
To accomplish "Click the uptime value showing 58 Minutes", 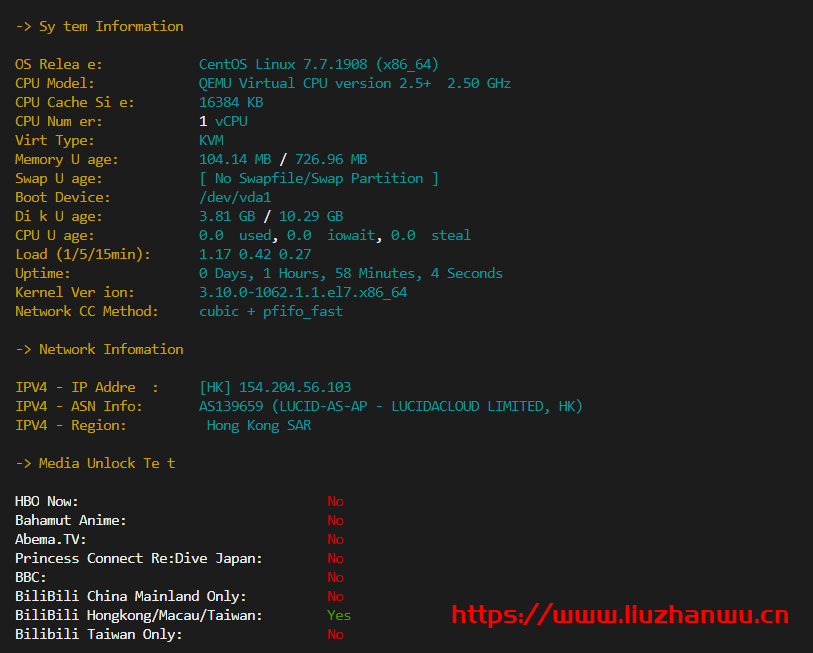I will pos(351,273).
